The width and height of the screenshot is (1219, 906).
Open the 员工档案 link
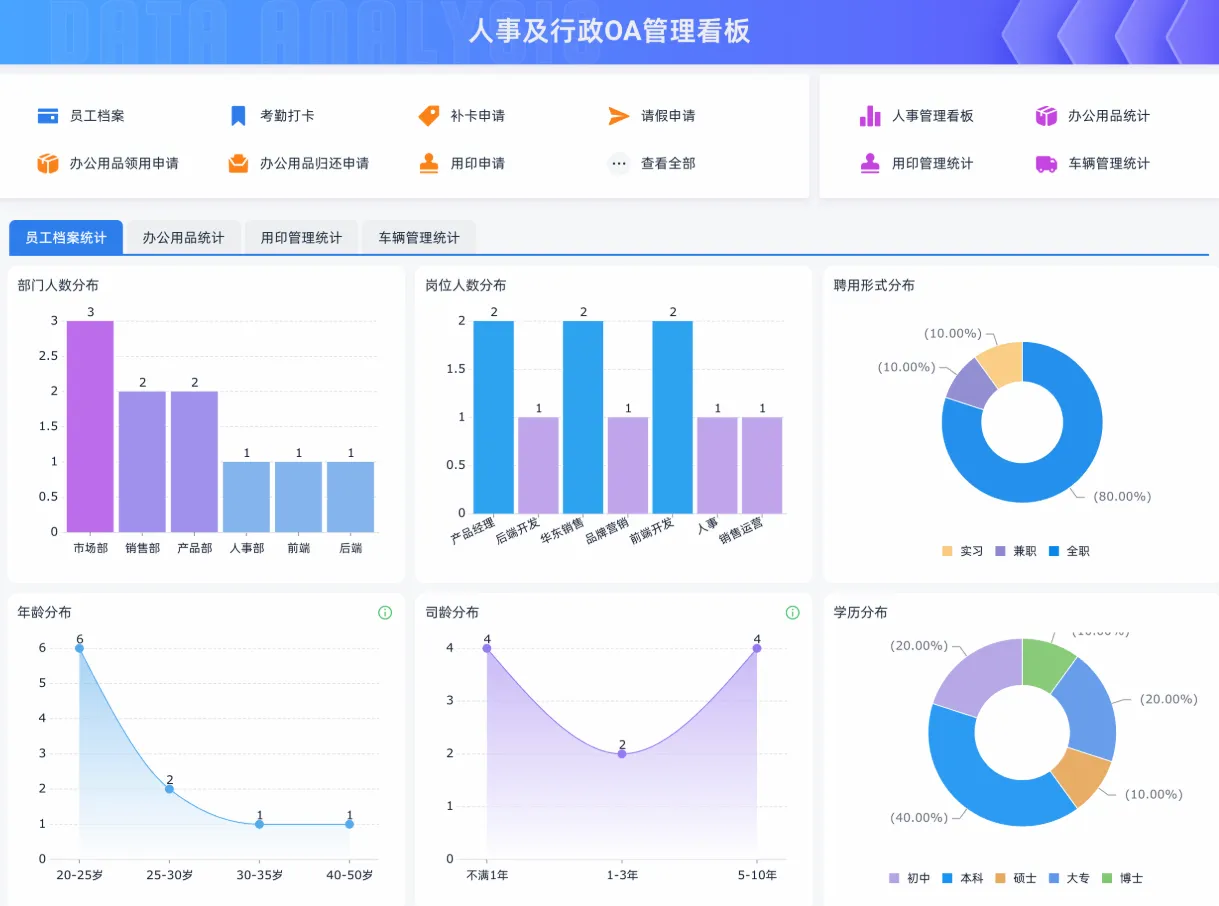[x=97, y=116]
